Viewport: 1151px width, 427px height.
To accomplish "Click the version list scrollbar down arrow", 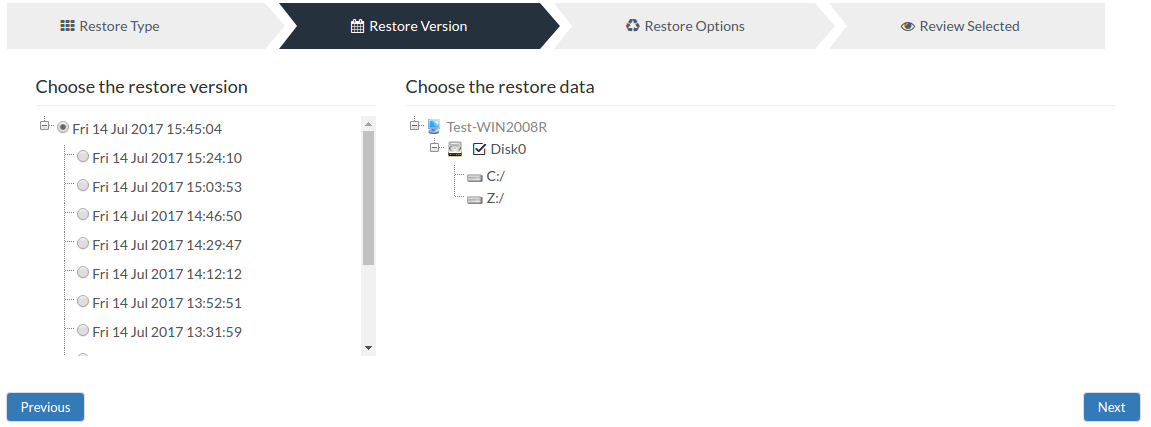I will (x=368, y=348).
